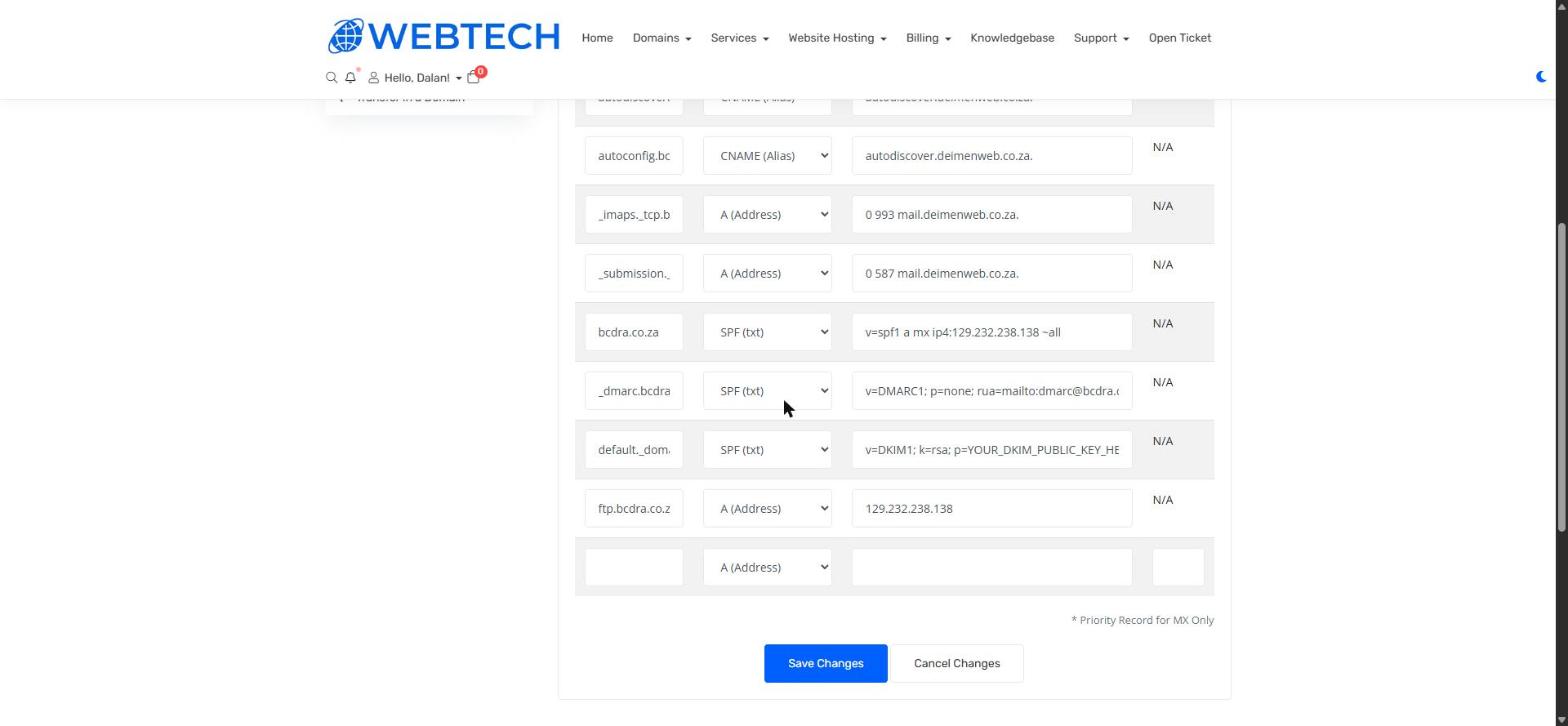Click the autodiscover.deimenweb.co.za. address field in autoconfig row

[992, 156]
